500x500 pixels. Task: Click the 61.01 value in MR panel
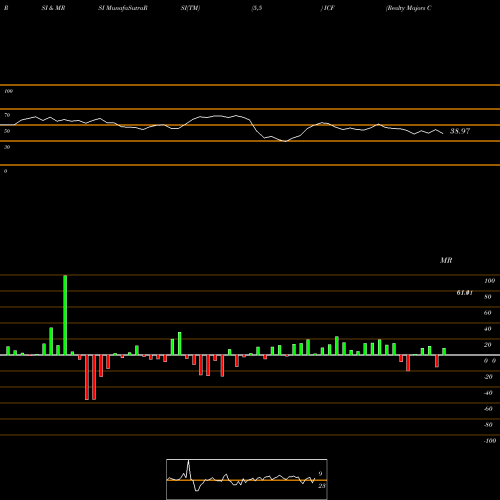[465, 293]
